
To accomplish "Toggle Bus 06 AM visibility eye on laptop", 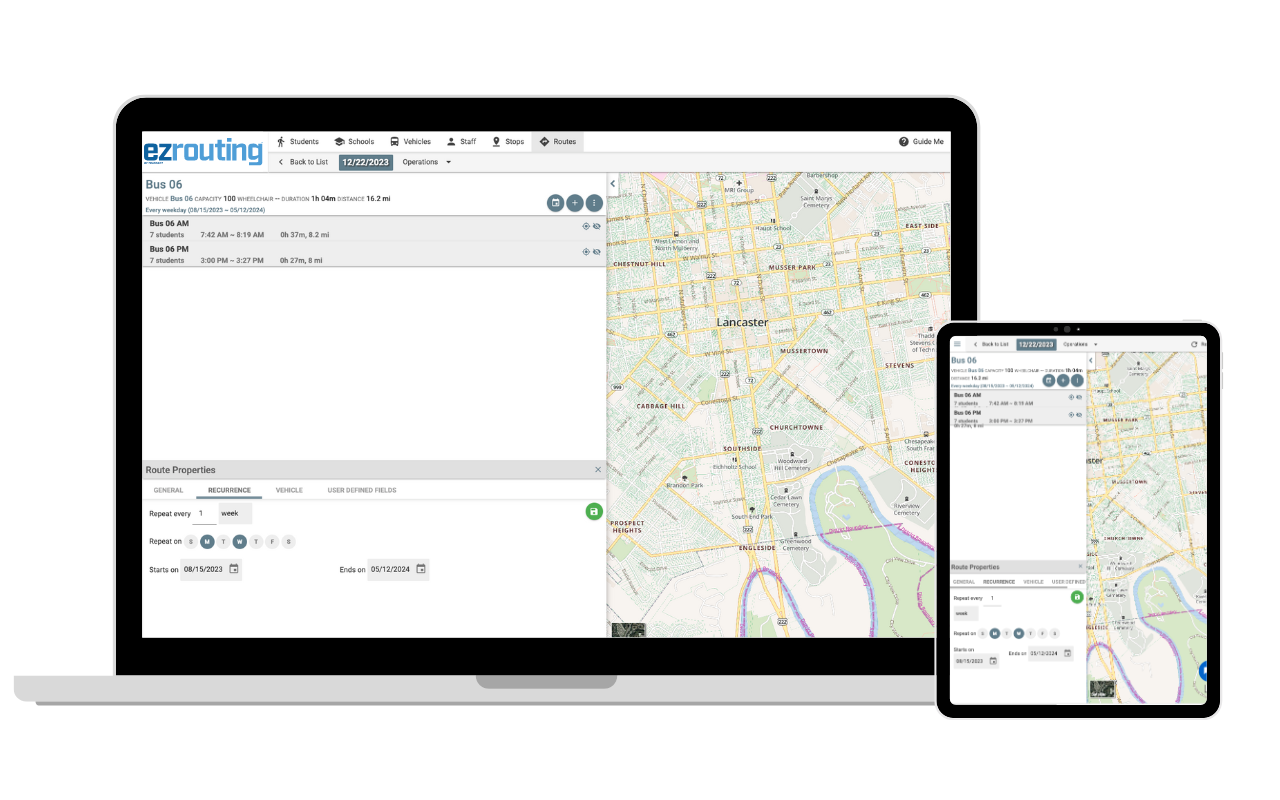I will click(x=597, y=226).
